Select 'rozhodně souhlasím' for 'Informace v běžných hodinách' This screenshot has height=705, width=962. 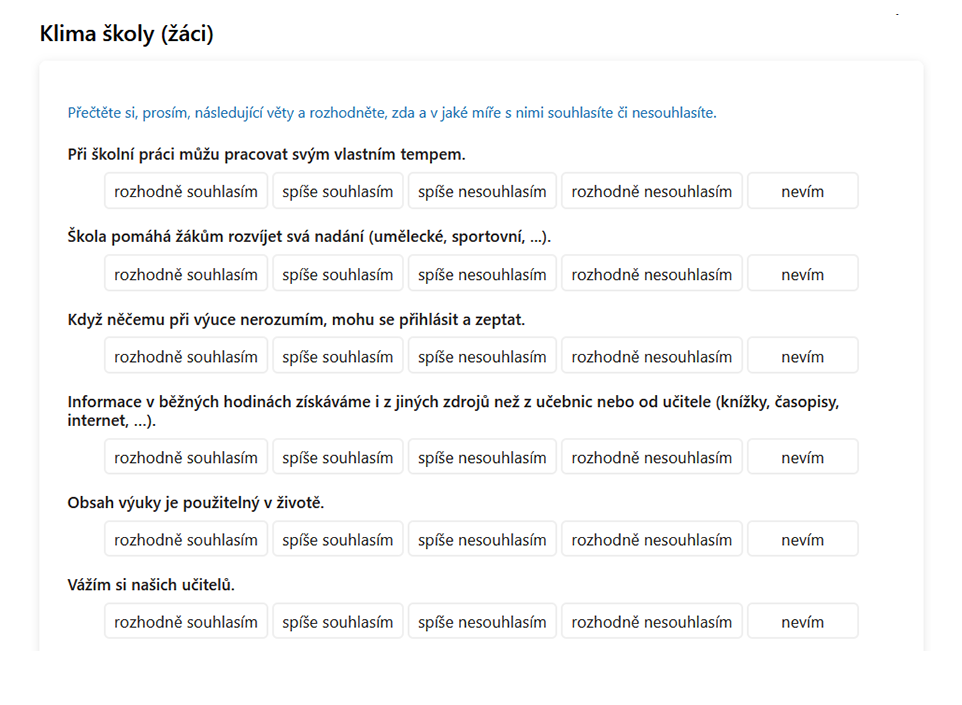(x=186, y=457)
